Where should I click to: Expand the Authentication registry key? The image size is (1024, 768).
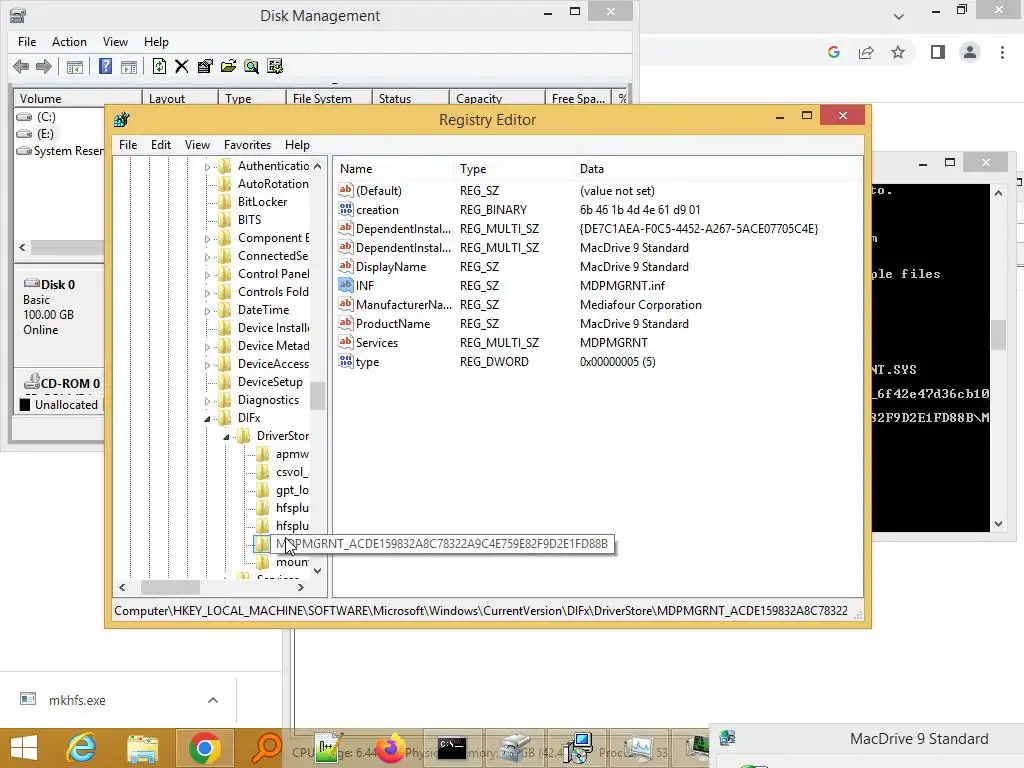[x=207, y=167]
